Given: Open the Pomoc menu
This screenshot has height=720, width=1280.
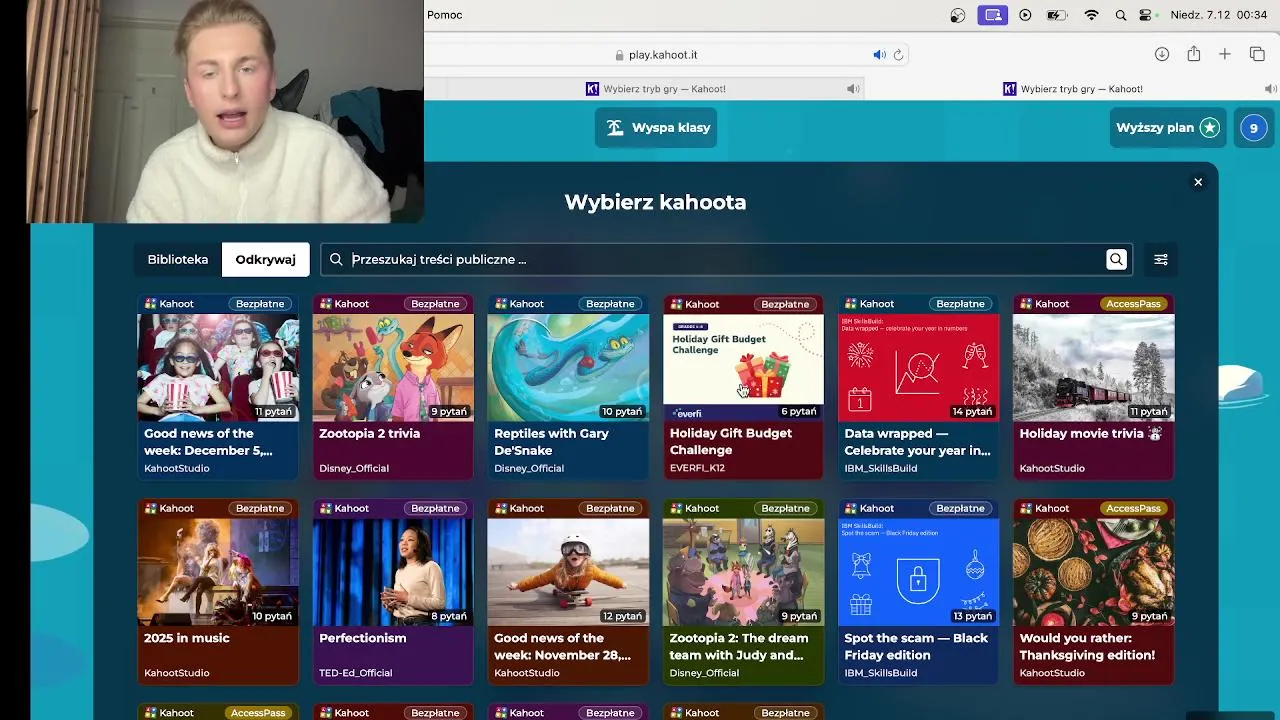Looking at the screenshot, I should click(444, 15).
